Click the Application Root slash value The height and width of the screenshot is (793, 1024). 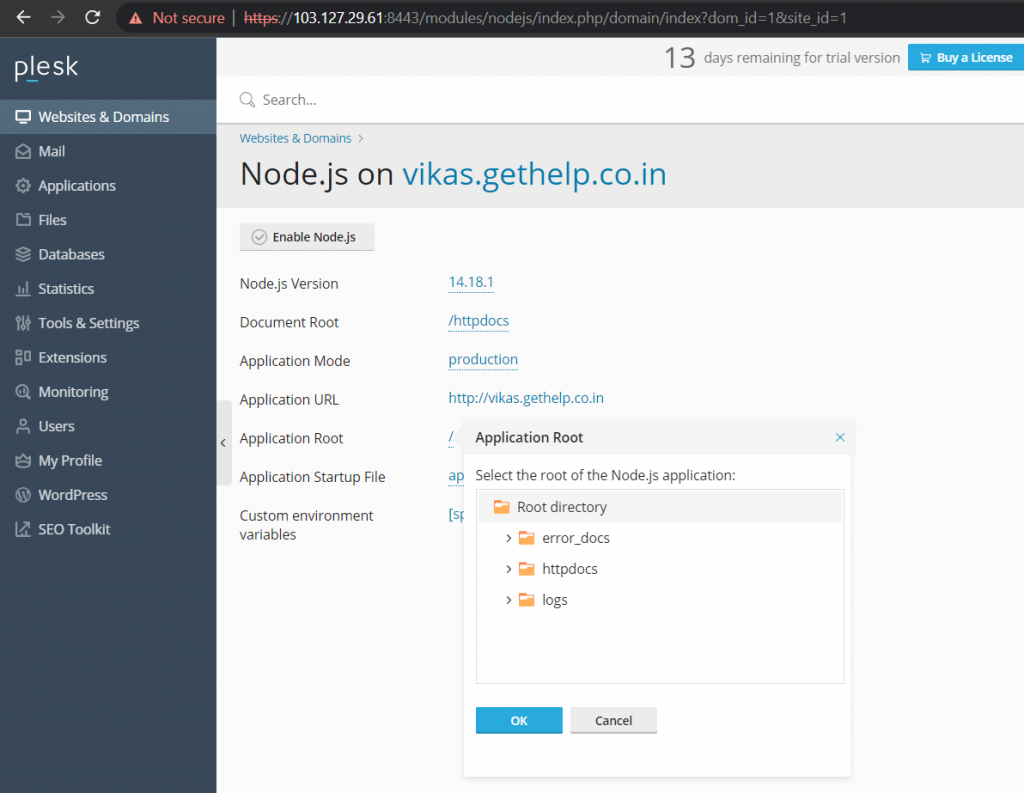click(x=451, y=438)
